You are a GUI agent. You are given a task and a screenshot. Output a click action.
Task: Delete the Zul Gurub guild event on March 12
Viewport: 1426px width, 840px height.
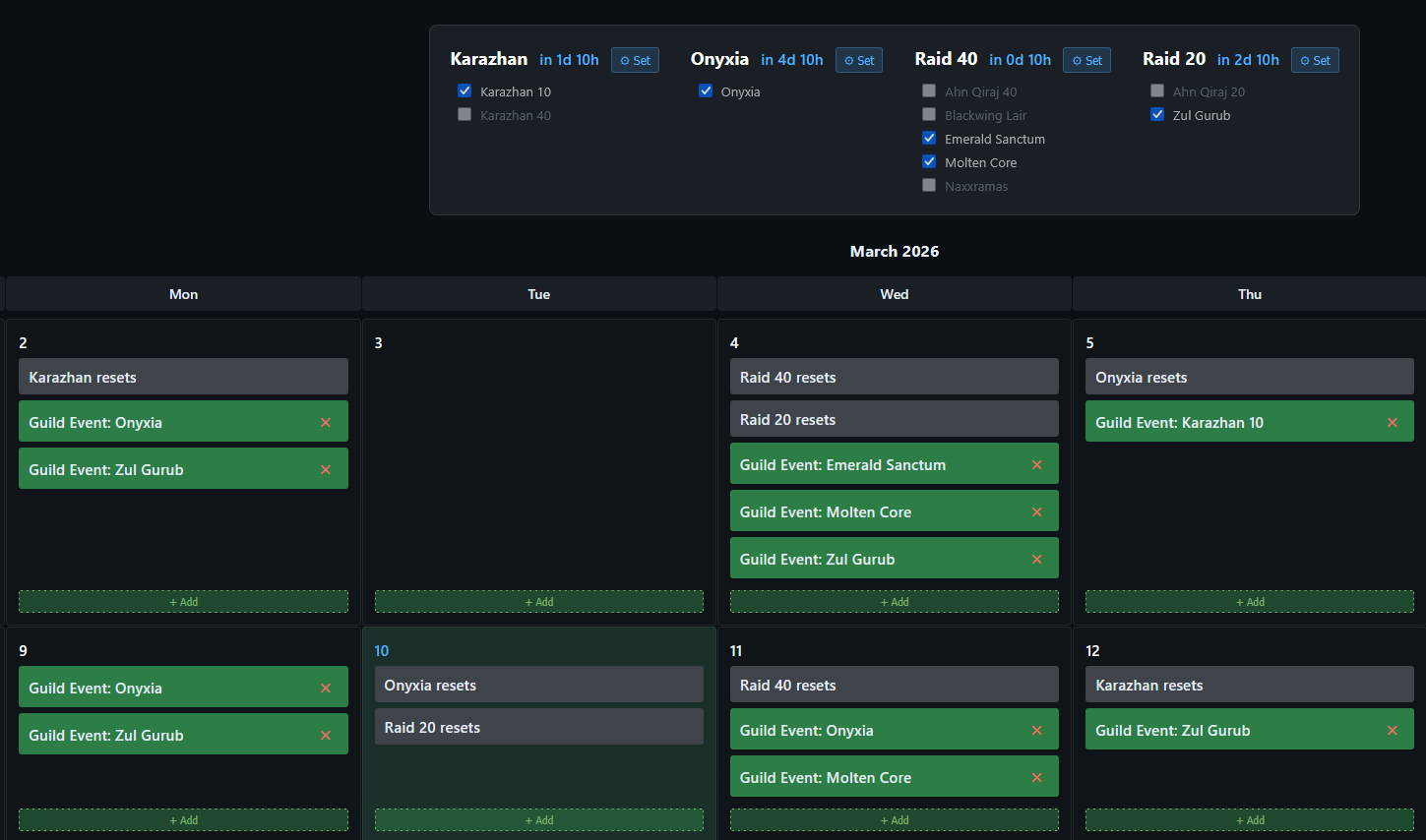pos(1393,731)
